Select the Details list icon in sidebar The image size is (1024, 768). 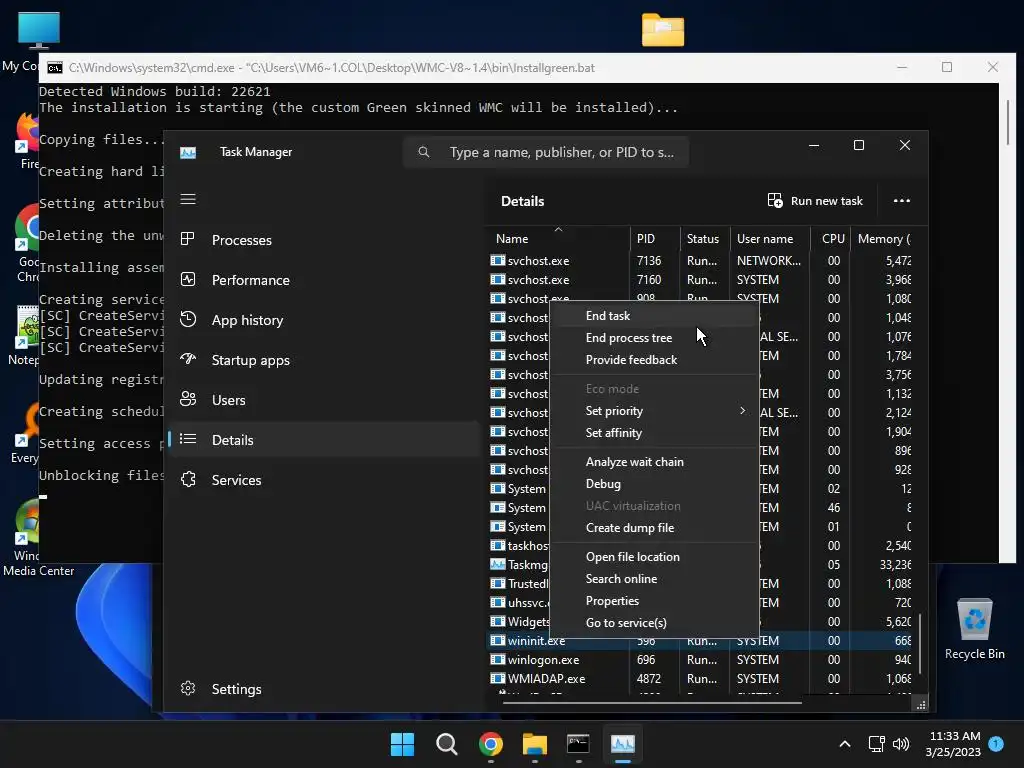tap(188, 439)
